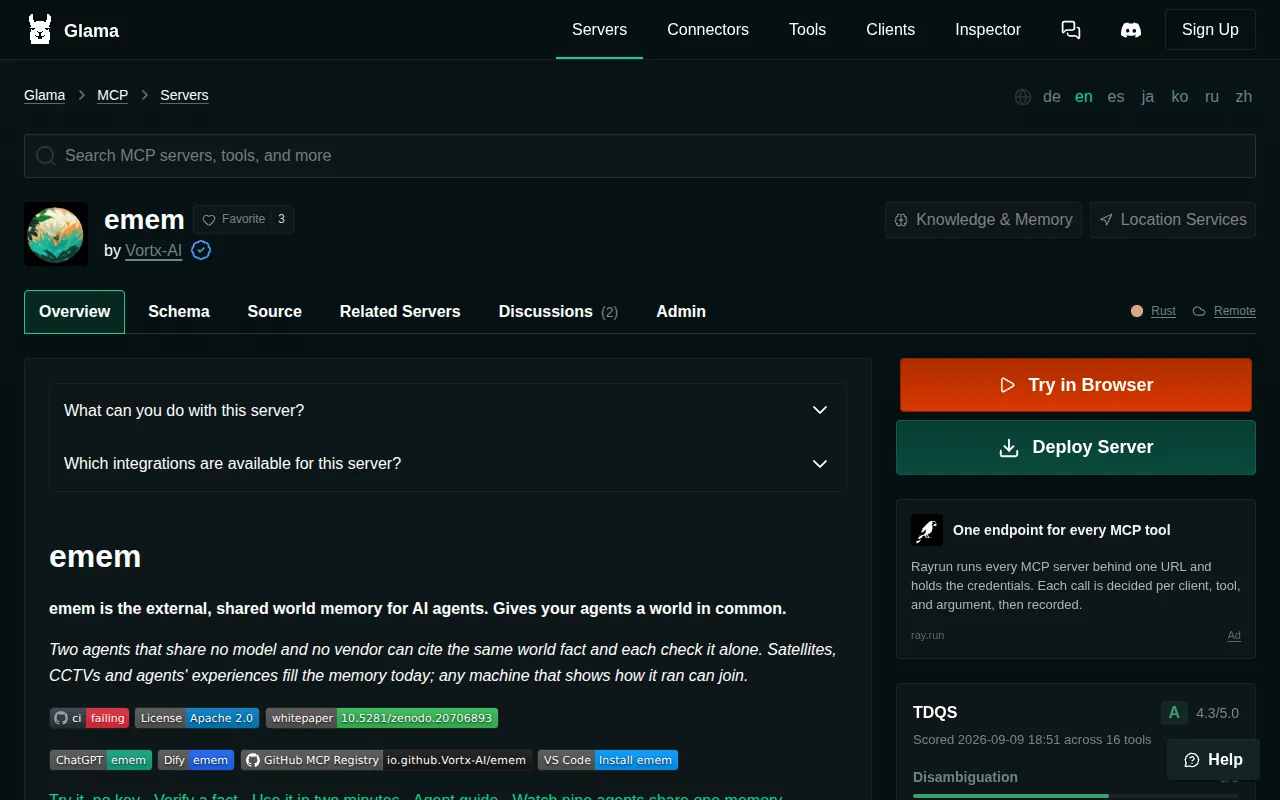Click the TDQS heading text

935,713
